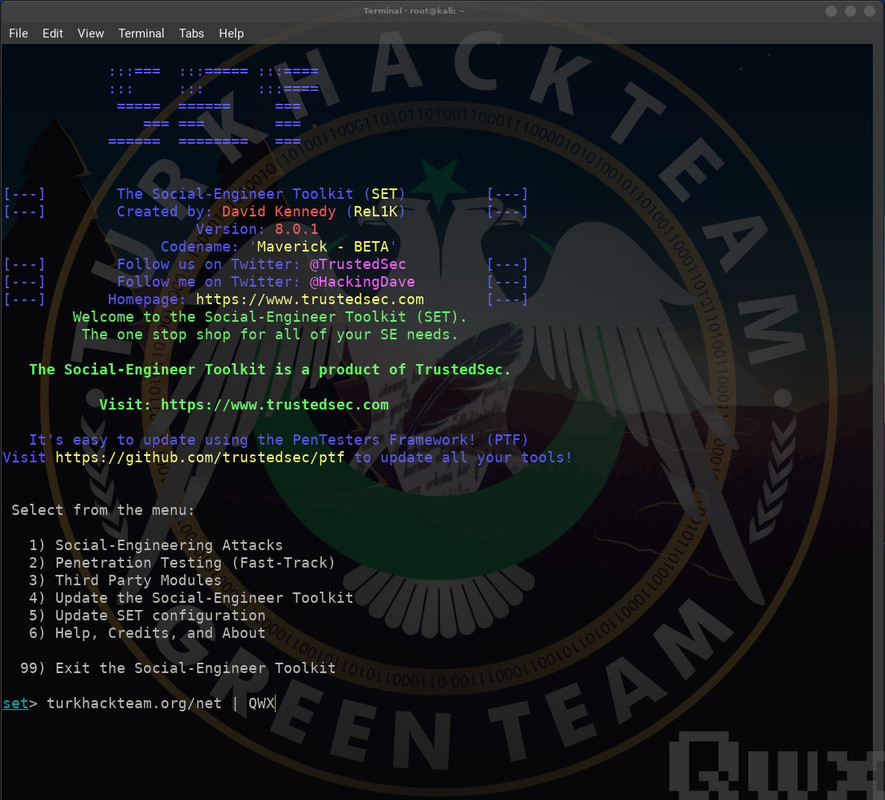Click the @TrustedSec Twitter handle

(358, 264)
